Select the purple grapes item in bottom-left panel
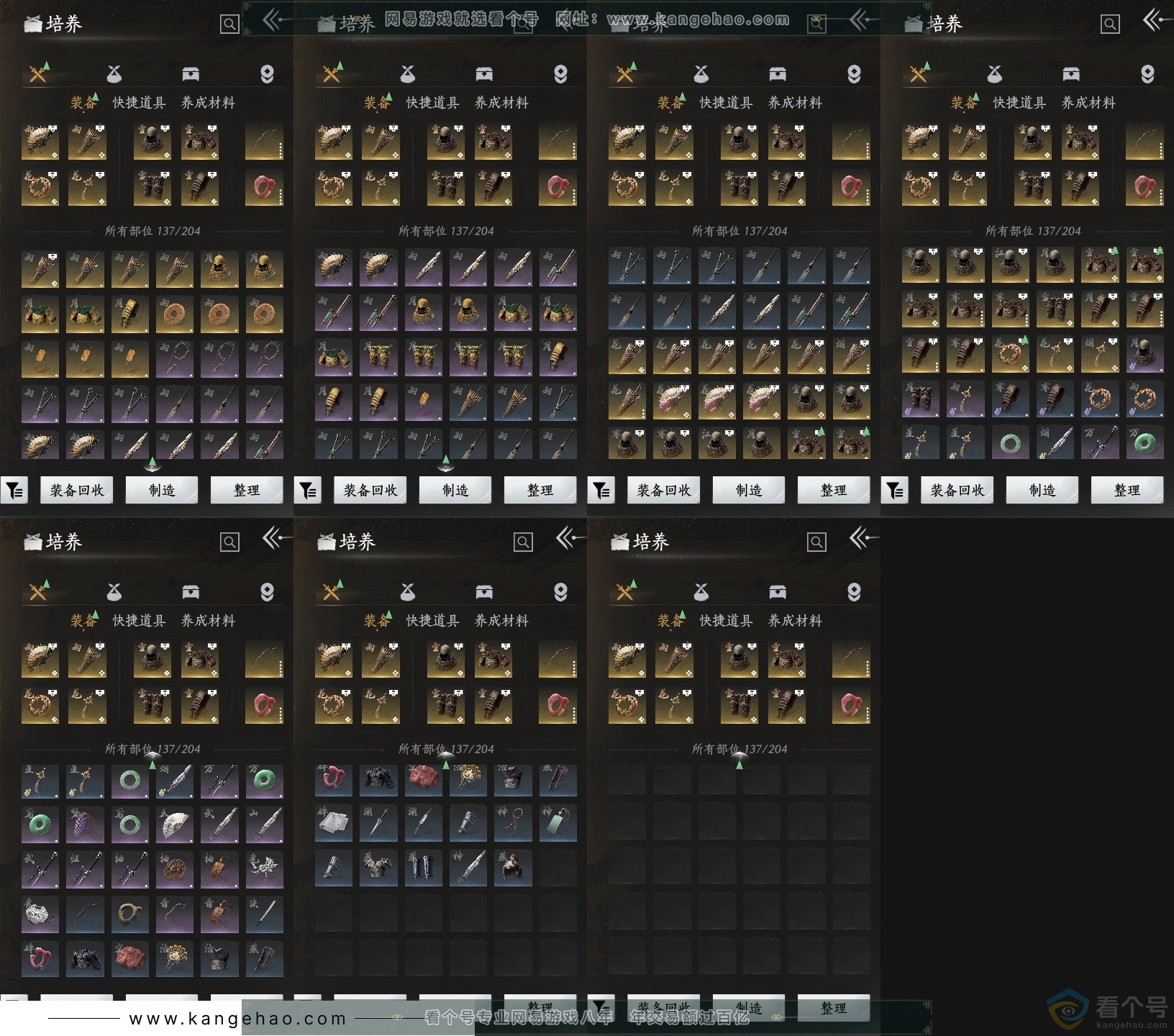 pos(85,825)
